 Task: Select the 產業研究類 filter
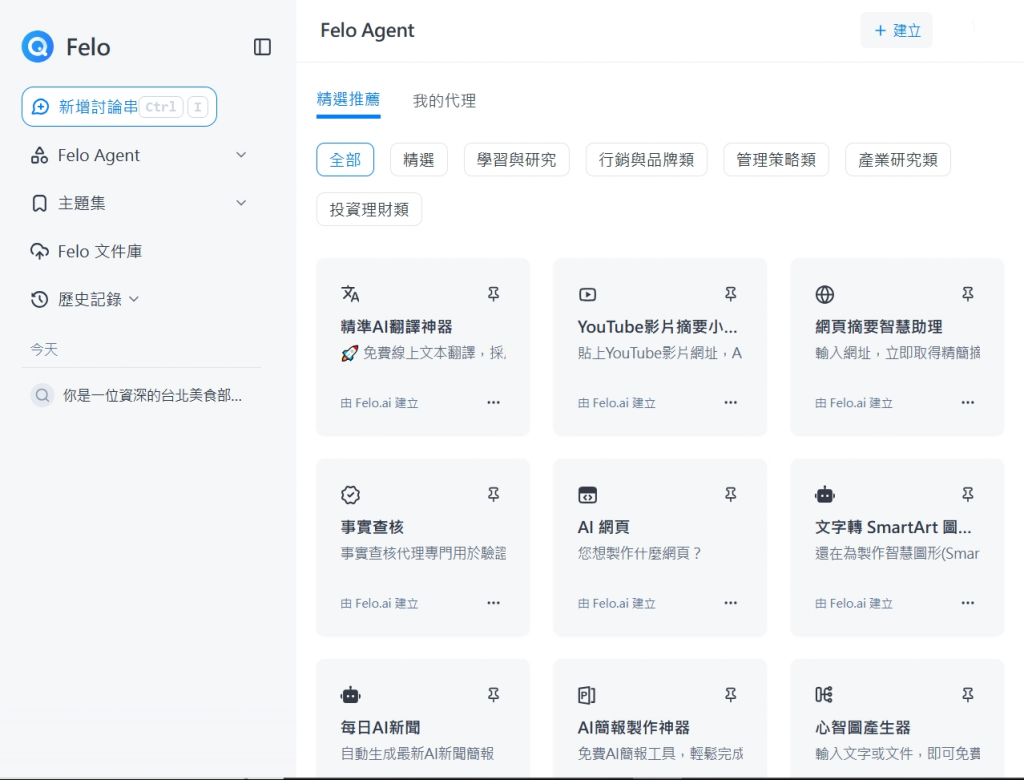[x=898, y=159]
